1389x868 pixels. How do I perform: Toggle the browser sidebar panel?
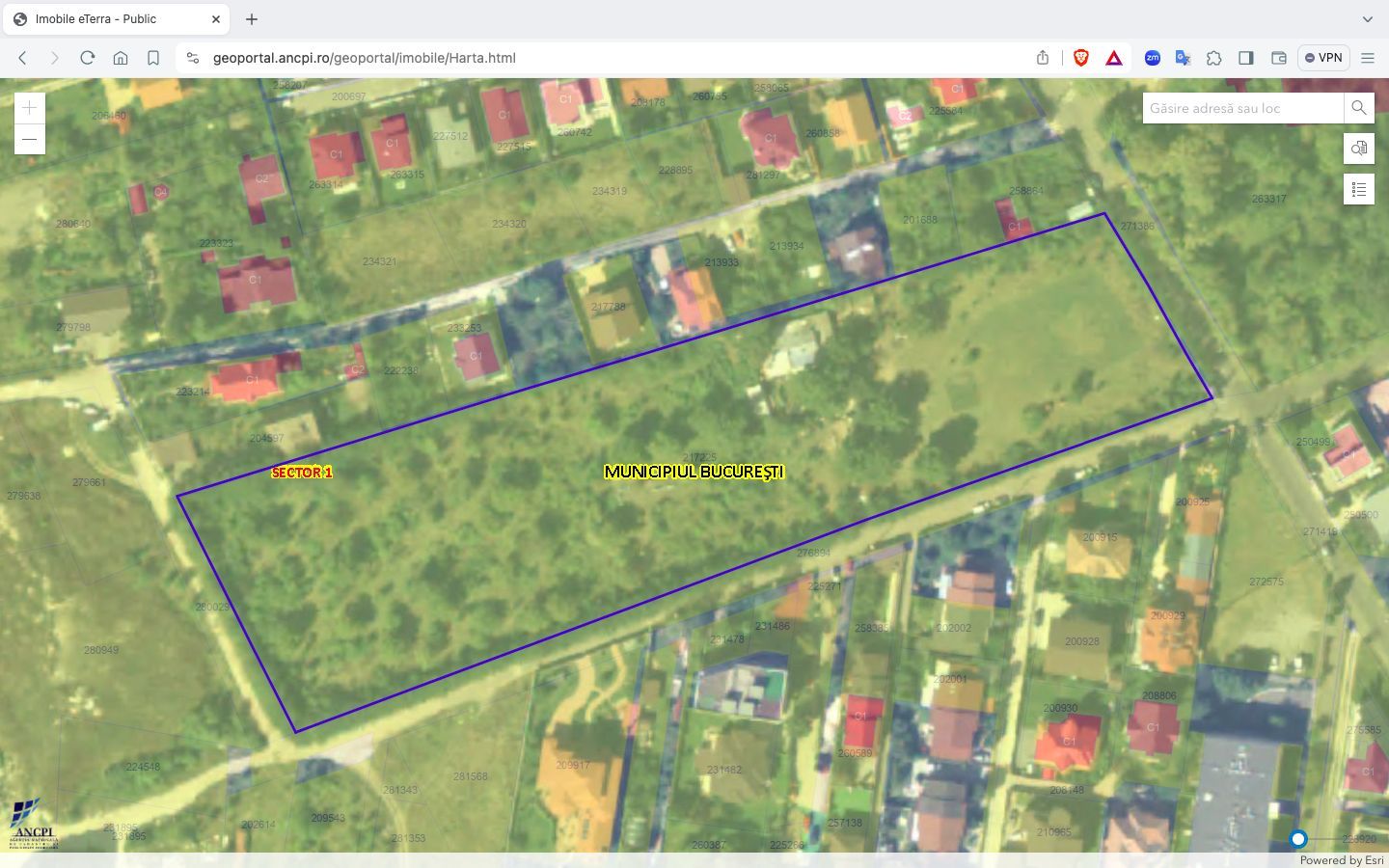tap(1245, 58)
